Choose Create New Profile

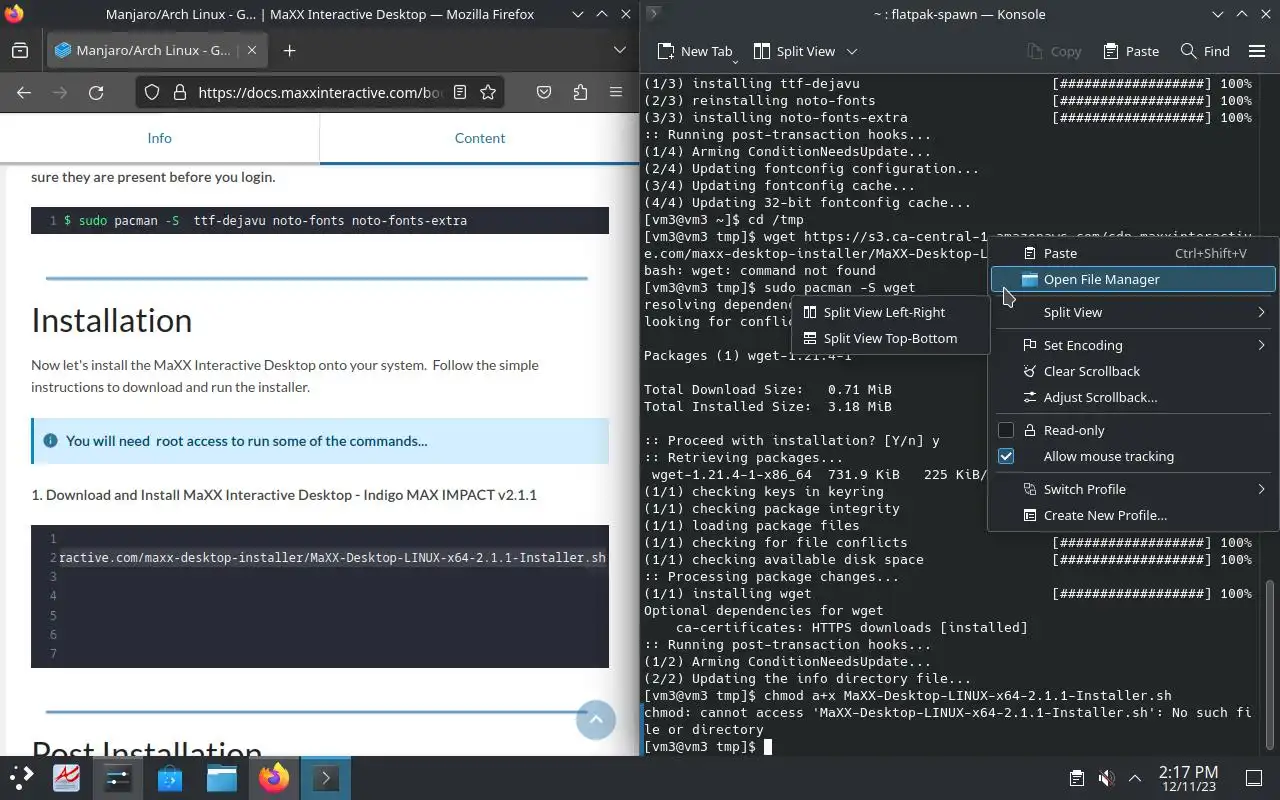pyautogui.click(x=1133, y=515)
